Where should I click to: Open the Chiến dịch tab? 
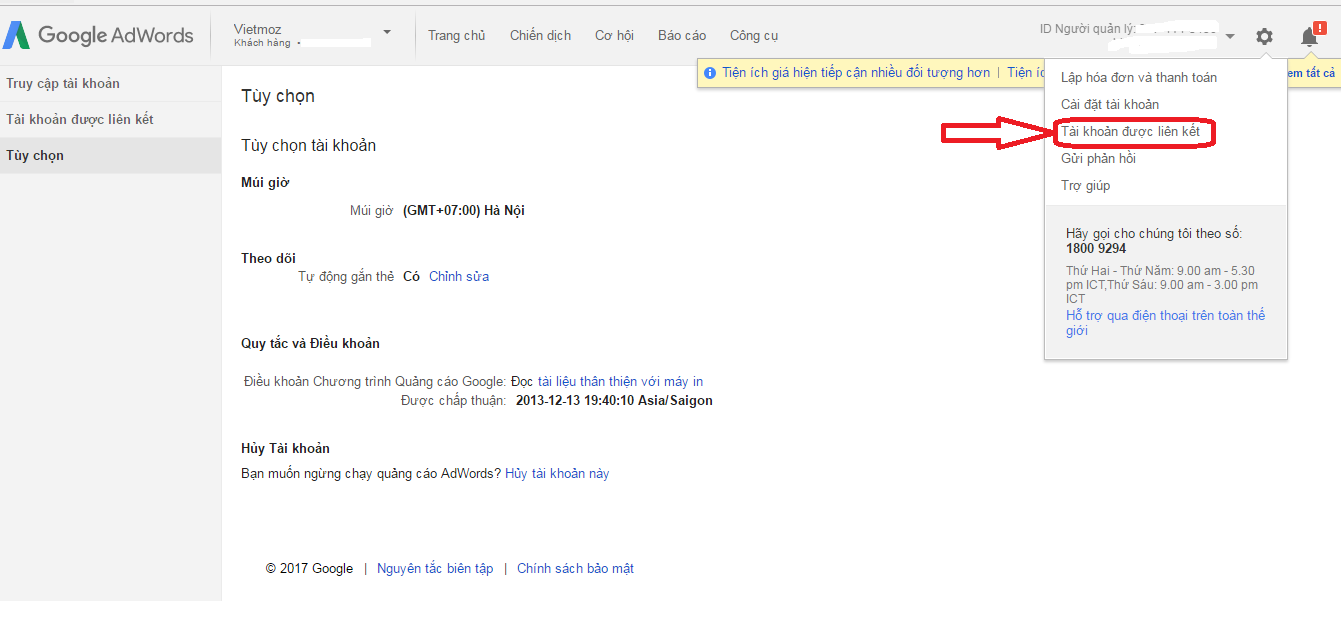(x=540, y=36)
